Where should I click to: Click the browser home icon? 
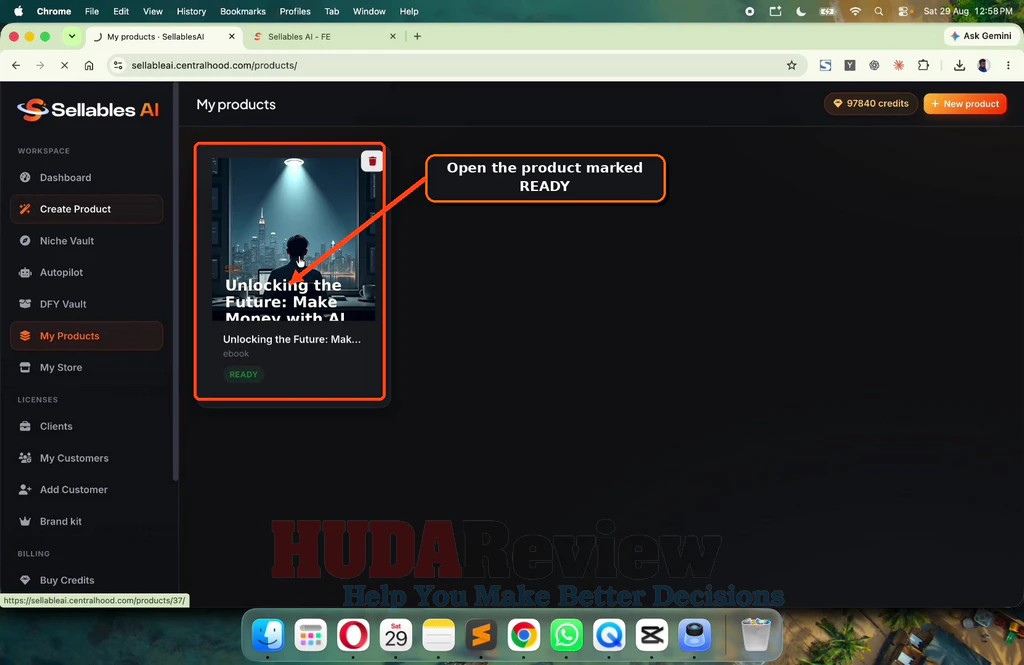(x=89, y=65)
